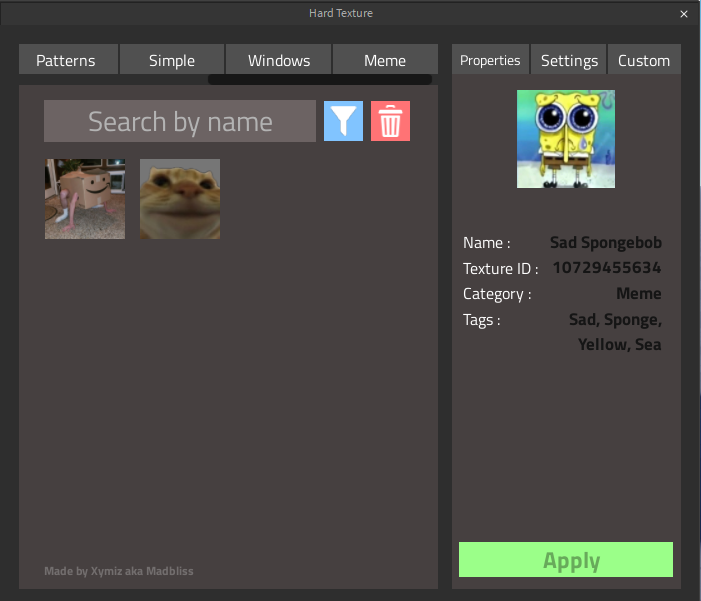Click the Made by Xymiz aka Madbliss credit
This screenshot has height=601, width=701.
click(x=119, y=571)
